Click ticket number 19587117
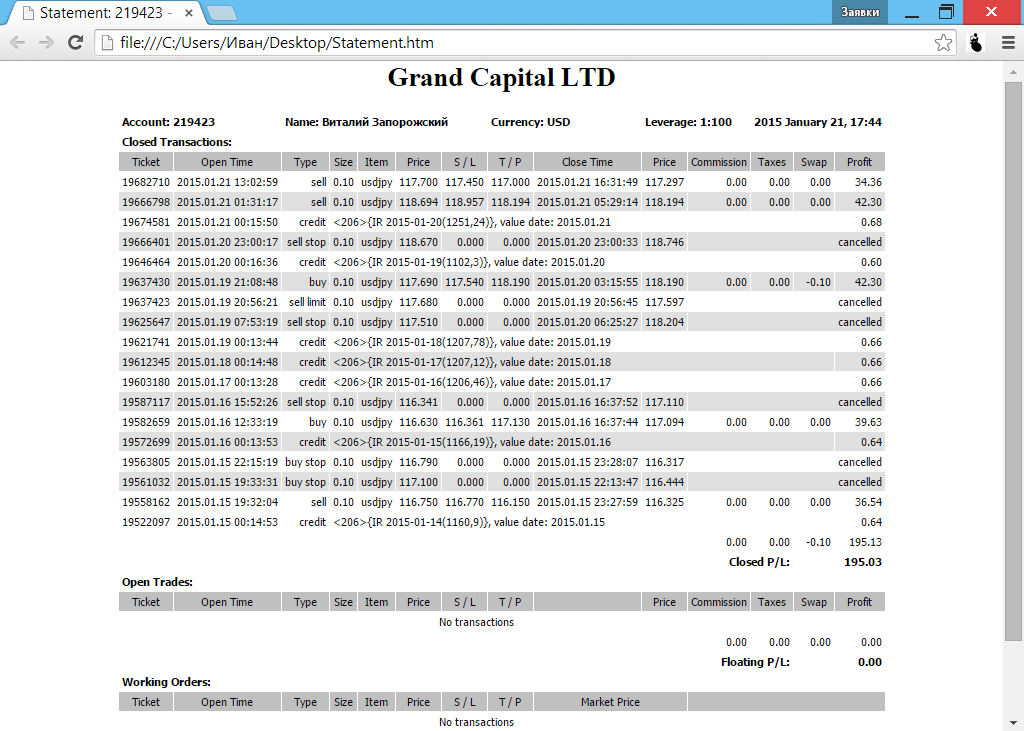1024x731 pixels. click(146, 402)
